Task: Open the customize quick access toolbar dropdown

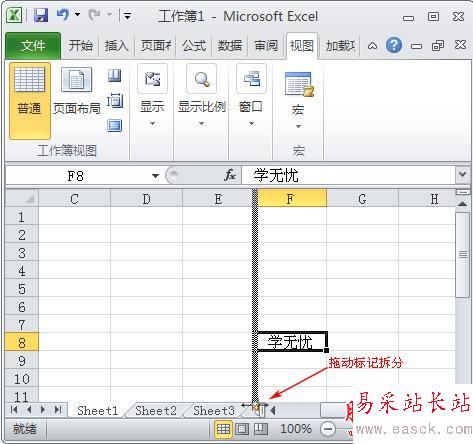Action: [x=127, y=15]
